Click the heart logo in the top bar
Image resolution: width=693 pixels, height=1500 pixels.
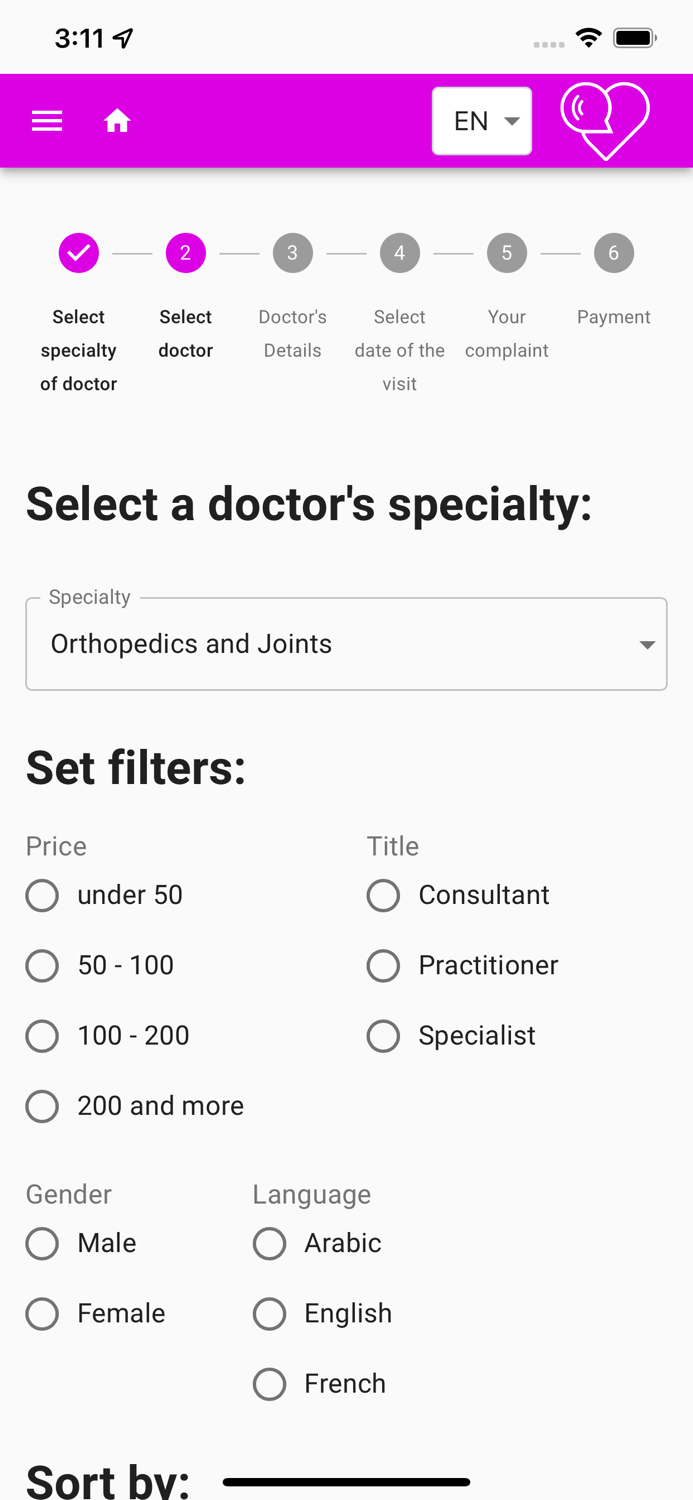605,120
